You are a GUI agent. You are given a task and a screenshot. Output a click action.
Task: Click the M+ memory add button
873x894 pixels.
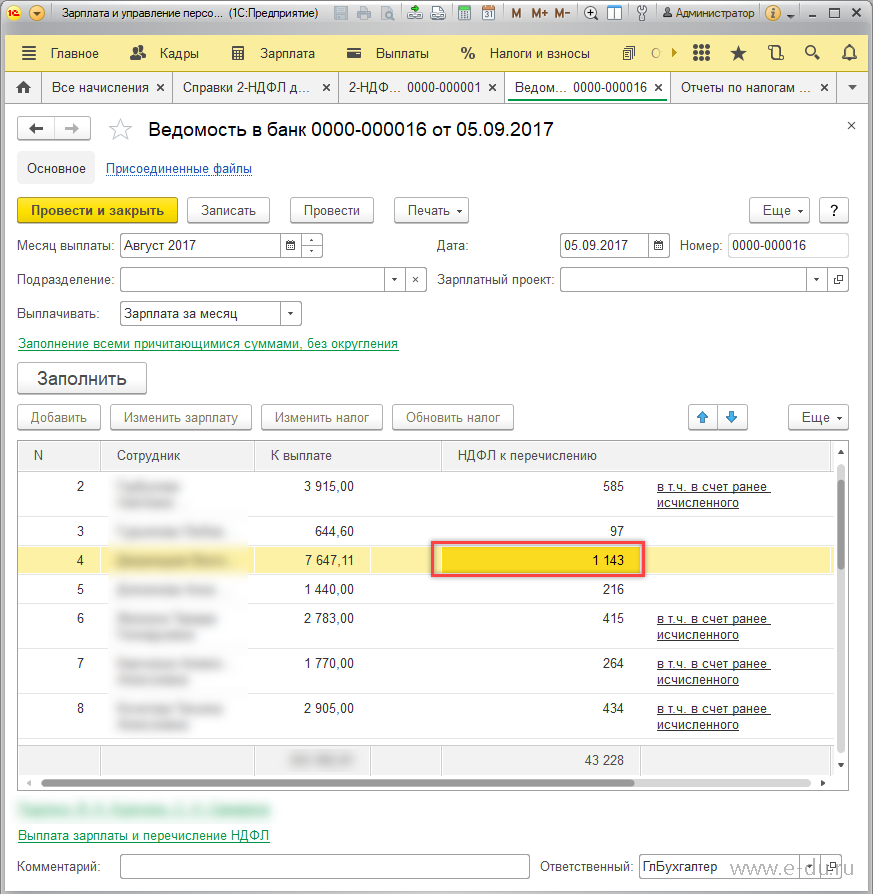[x=539, y=13]
